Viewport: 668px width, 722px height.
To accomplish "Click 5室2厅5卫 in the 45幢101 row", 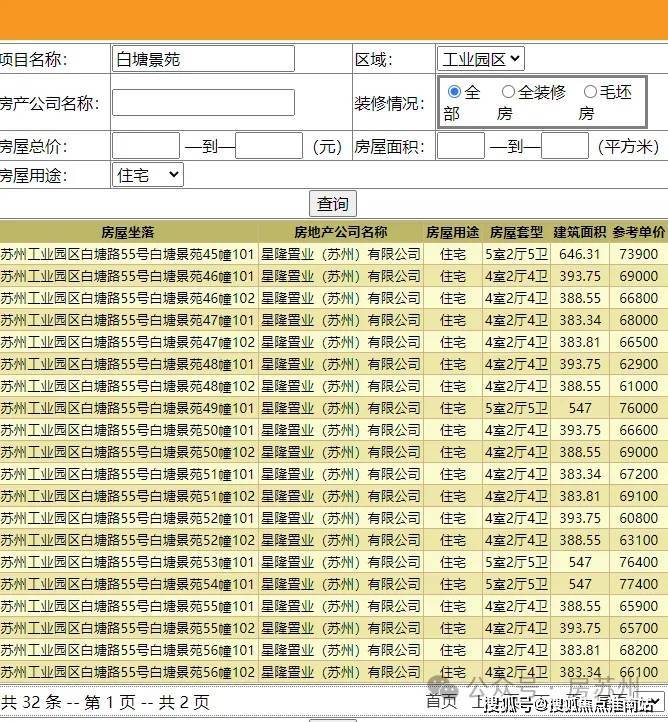I will coord(516,254).
